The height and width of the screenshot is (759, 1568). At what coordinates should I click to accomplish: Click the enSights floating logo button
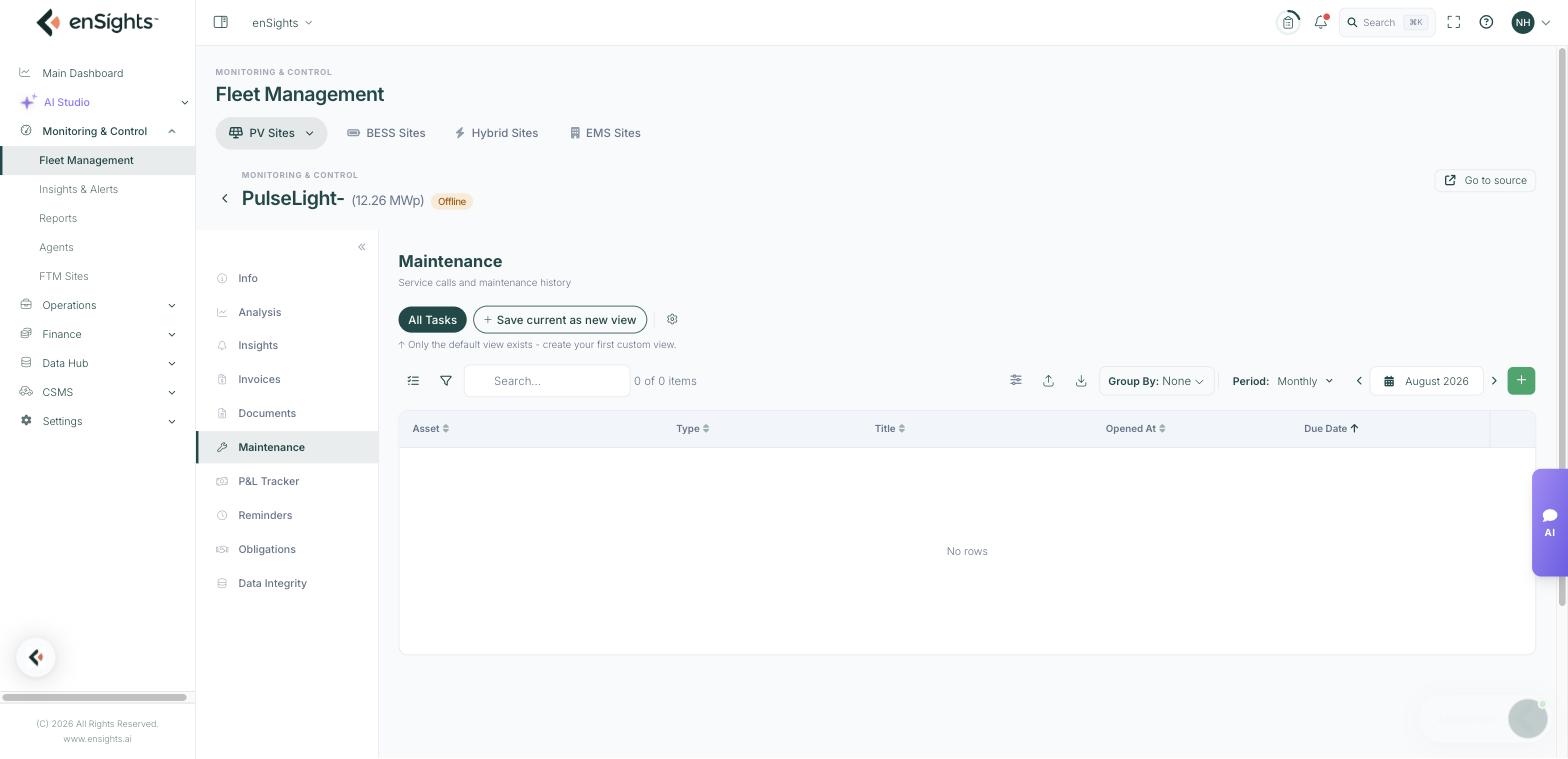point(36,657)
